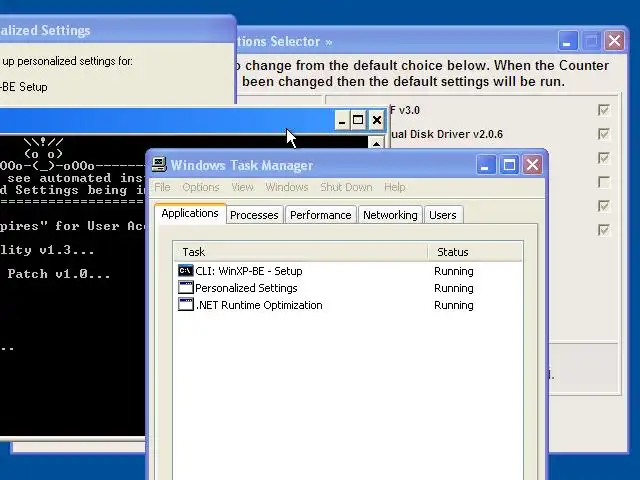
Task: Click the Windows Task Manager title text
Action: 242,165
